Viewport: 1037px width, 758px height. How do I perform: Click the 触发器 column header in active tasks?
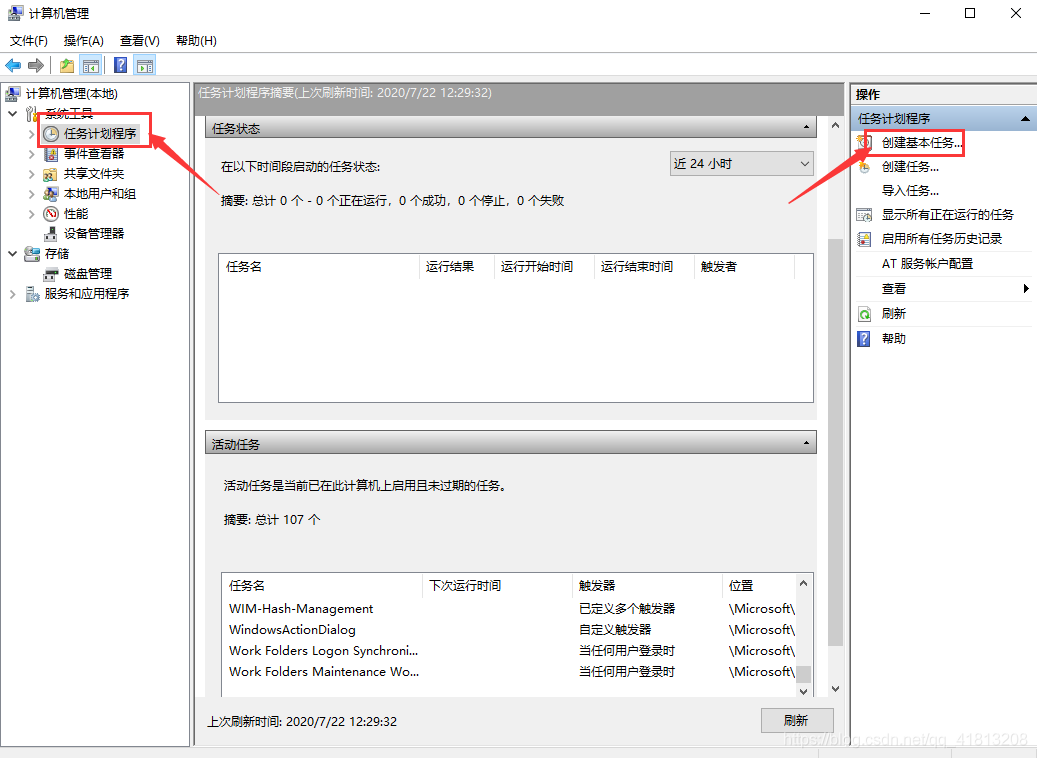click(x=647, y=585)
